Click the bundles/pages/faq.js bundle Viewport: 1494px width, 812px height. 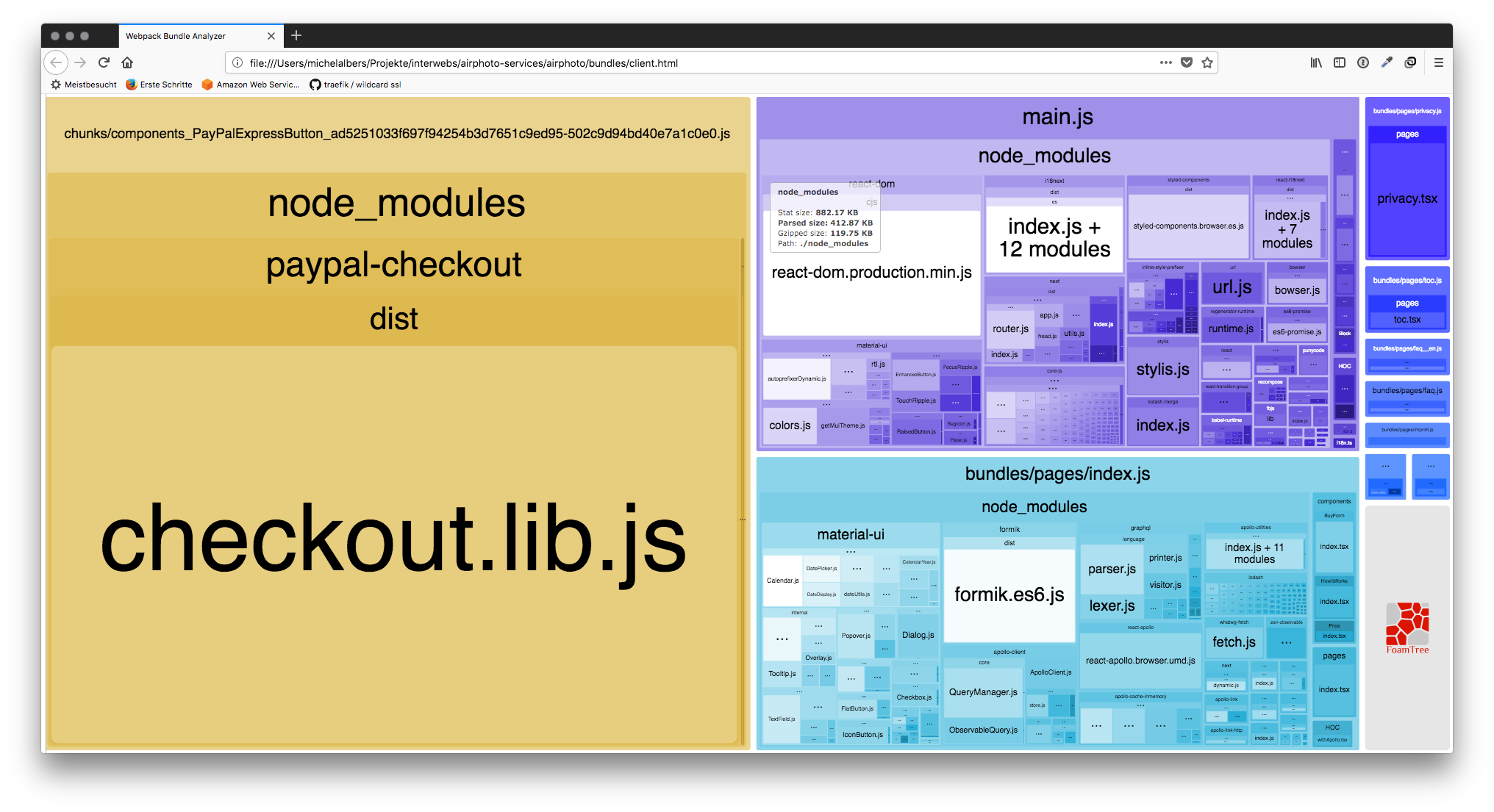(1407, 399)
